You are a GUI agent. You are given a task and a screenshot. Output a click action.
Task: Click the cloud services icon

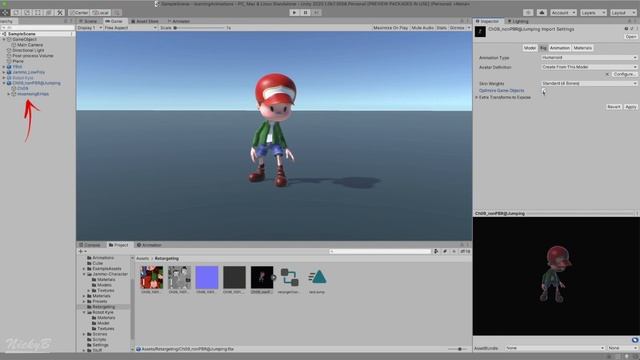pos(542,13)
